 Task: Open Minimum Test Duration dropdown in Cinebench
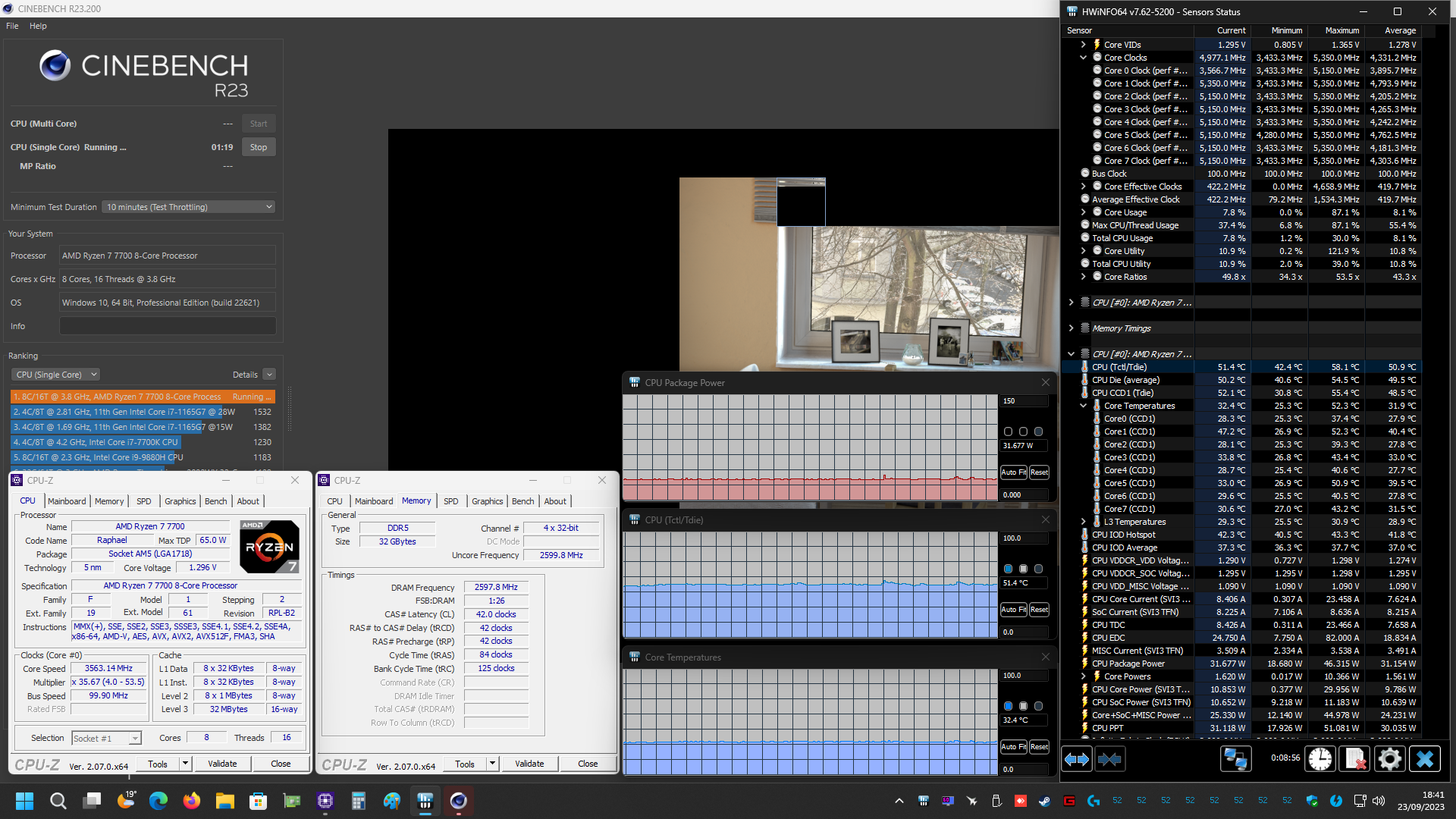[x=189, y=207]
